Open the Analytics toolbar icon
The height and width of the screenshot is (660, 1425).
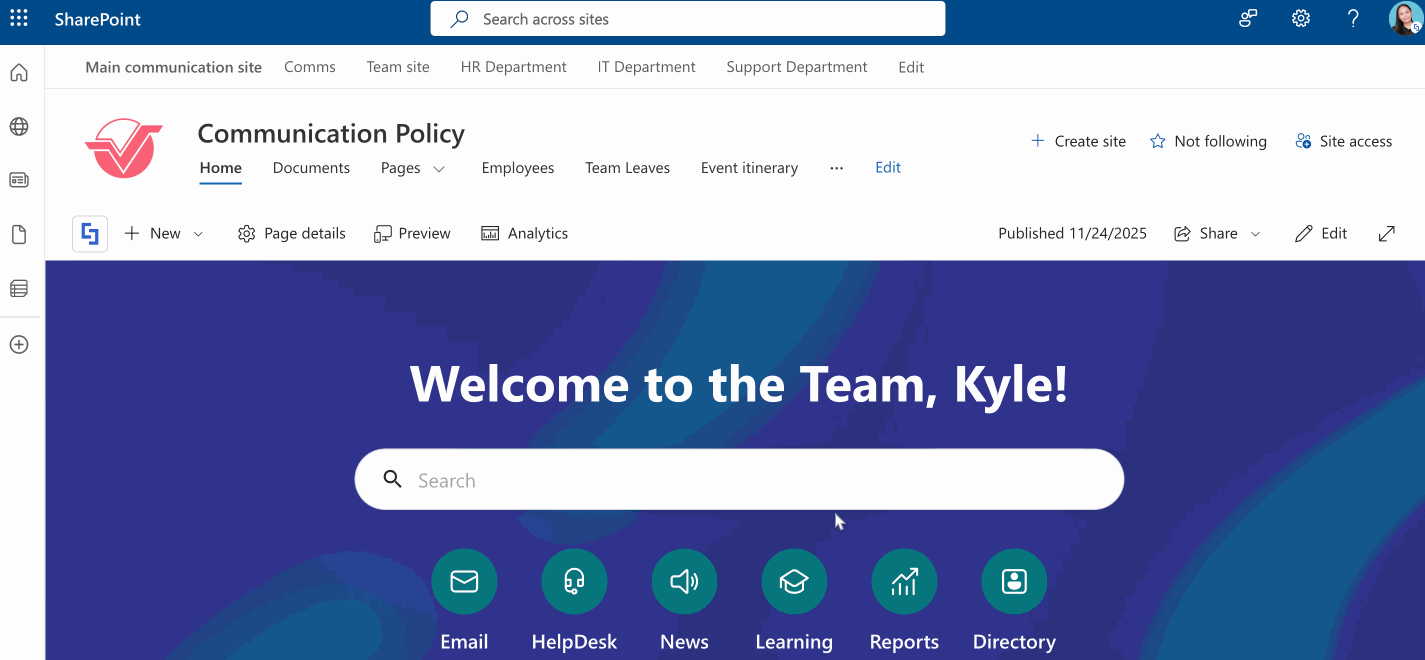[x=524, y=233]
